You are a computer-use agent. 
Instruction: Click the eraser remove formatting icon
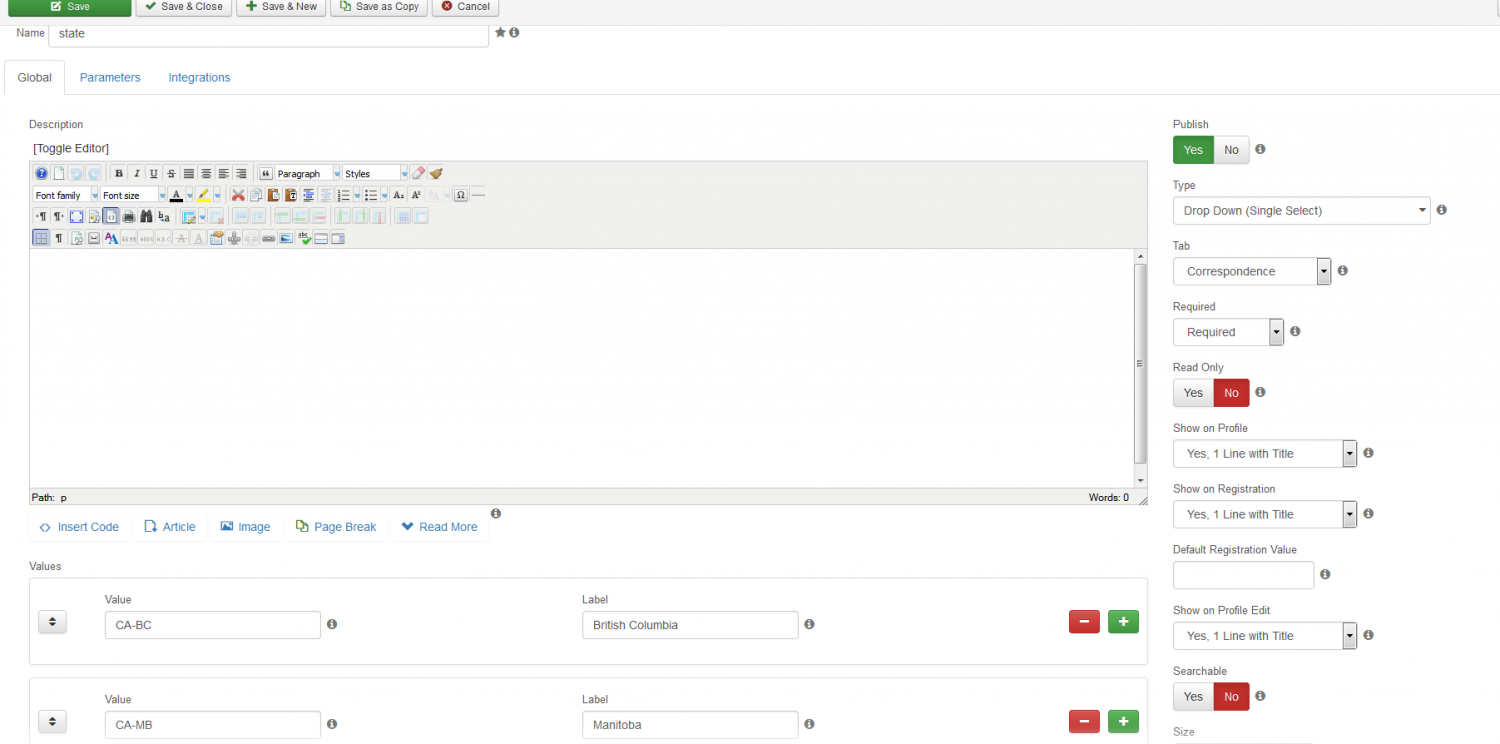point(418,174)
